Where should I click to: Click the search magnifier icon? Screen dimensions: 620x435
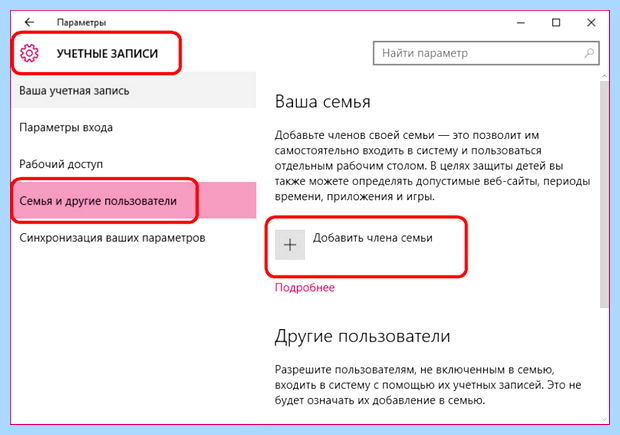click(589, 53)
